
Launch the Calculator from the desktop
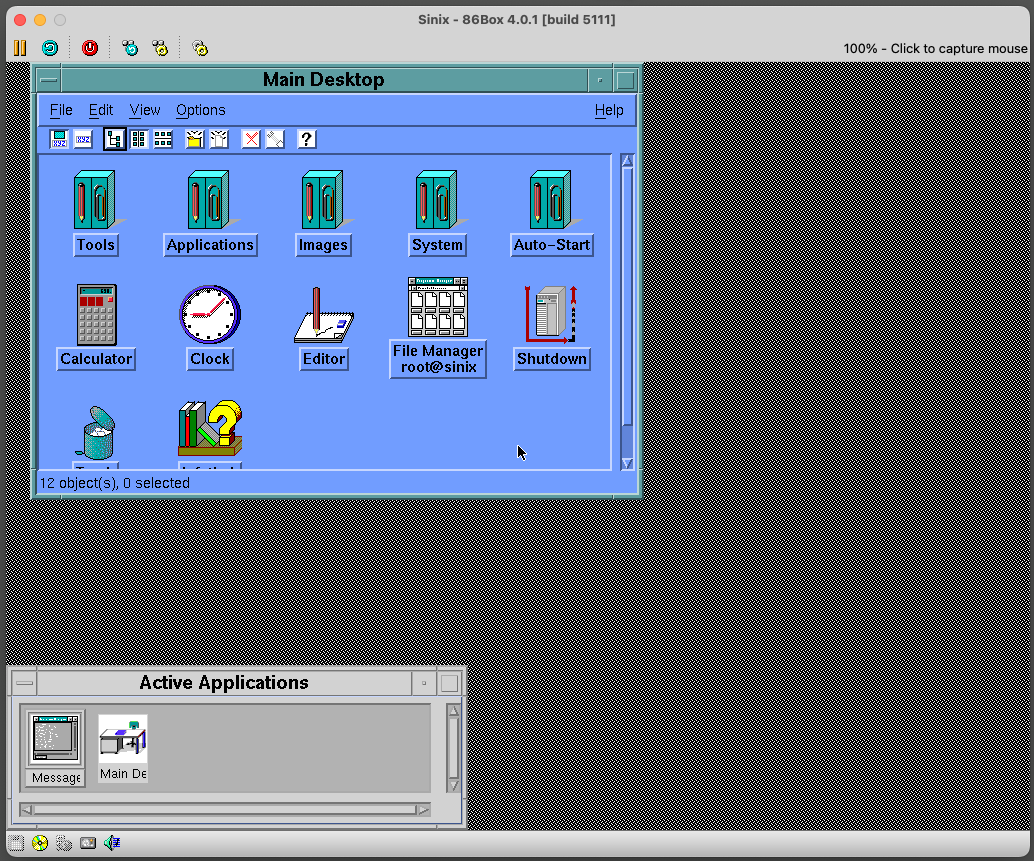95,313
